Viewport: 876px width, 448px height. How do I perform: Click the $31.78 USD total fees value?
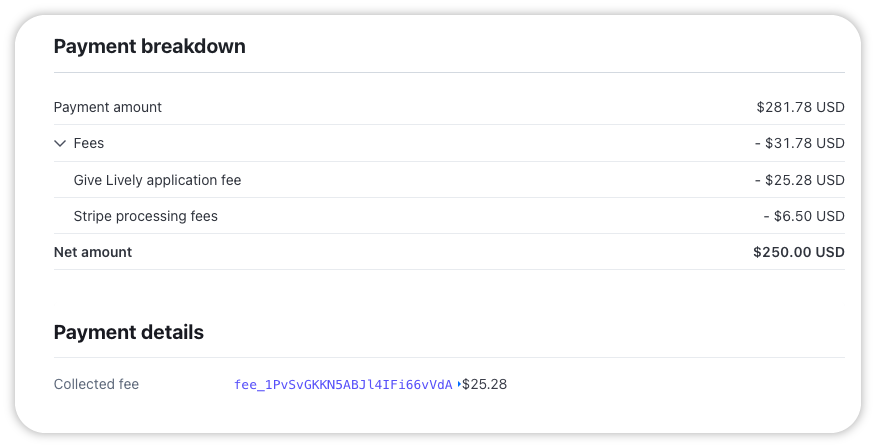[799, 144]
